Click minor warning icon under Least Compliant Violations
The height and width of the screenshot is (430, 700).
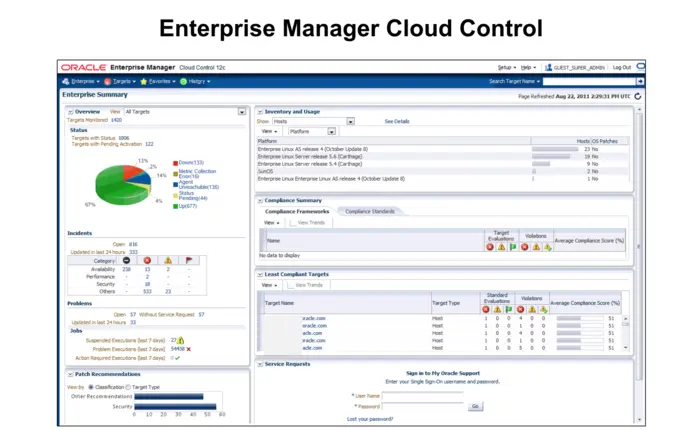[x=543, y=309]
